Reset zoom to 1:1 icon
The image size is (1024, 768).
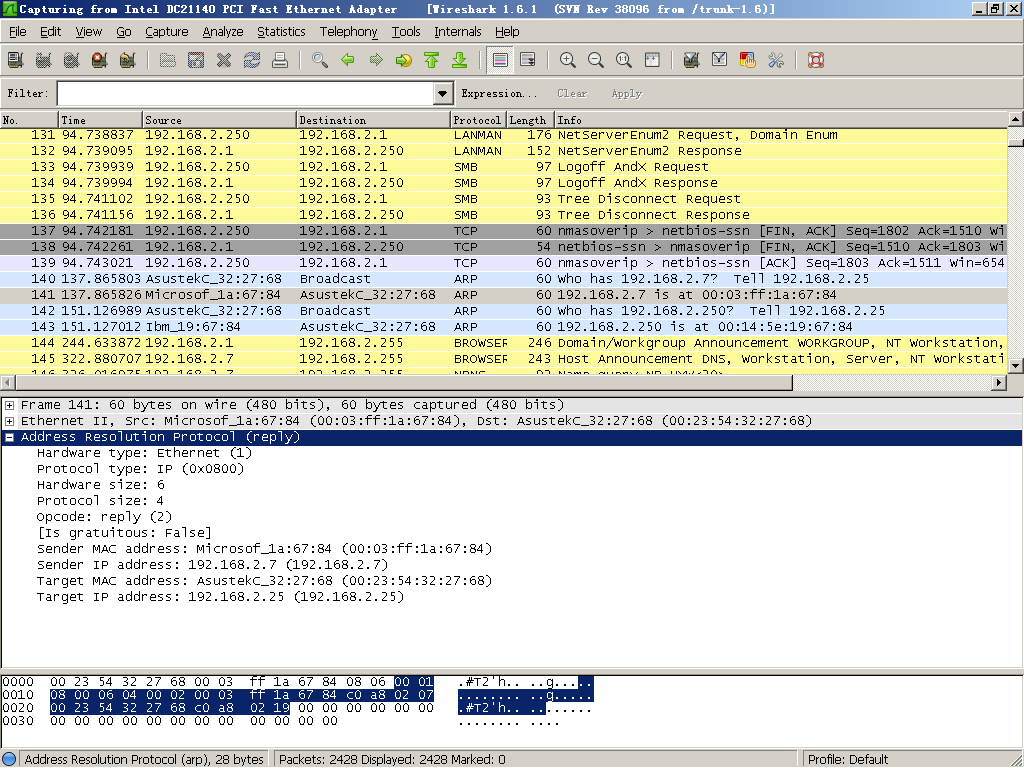click(x=624, y=60)
